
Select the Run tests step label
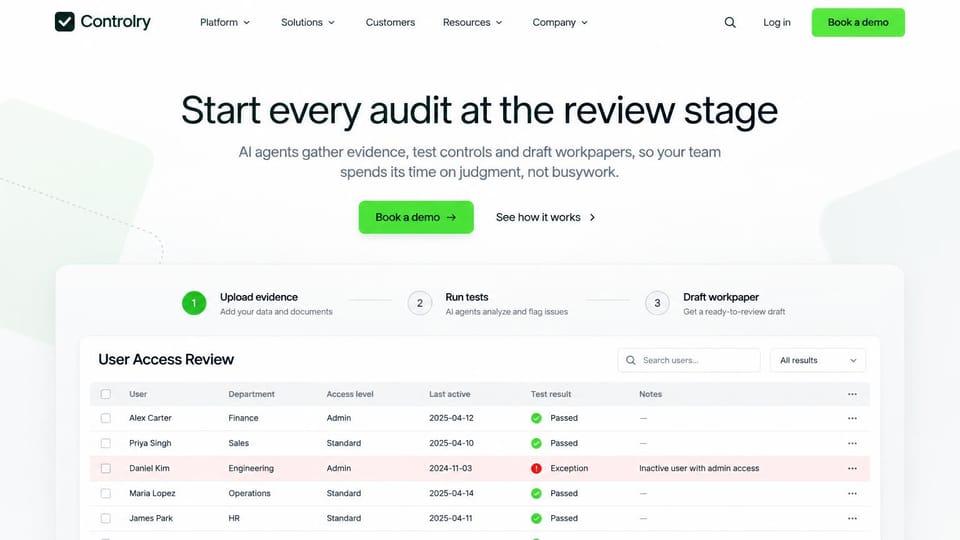(467, 297)
